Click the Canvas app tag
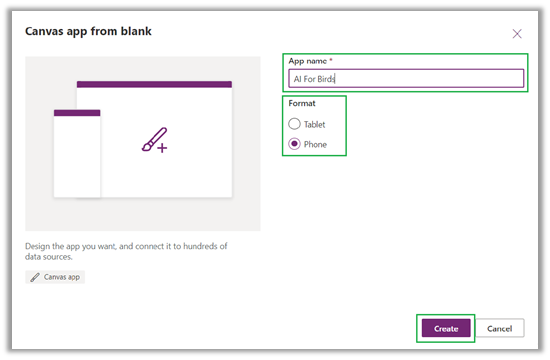The width and height of the screenshot is (550, 360). point(55,277)
